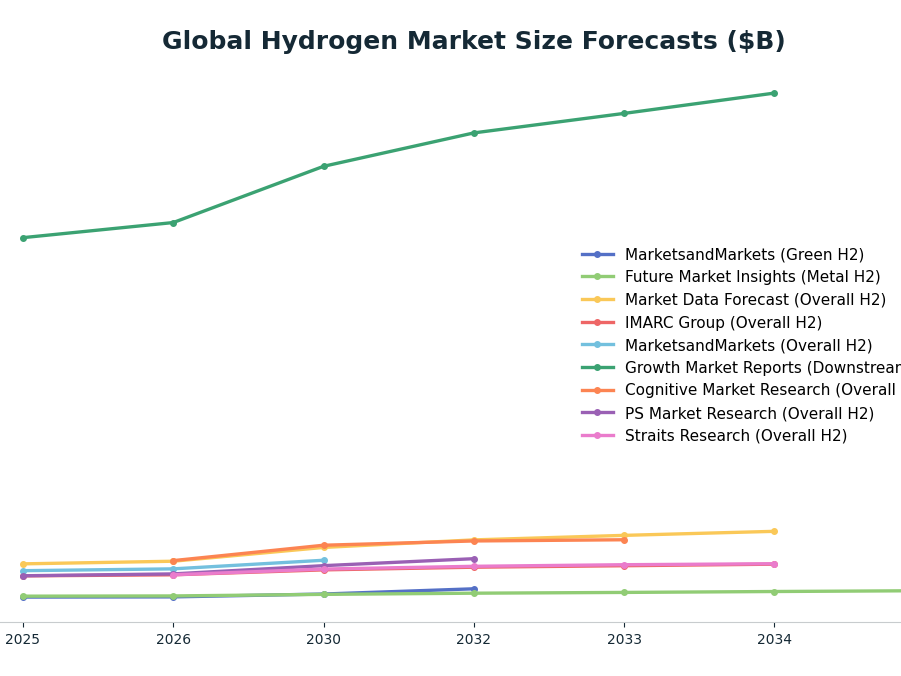901x676 pixels.
Task: Select legend entry Straits Research (Overall H2)
Action: [736, 436]
